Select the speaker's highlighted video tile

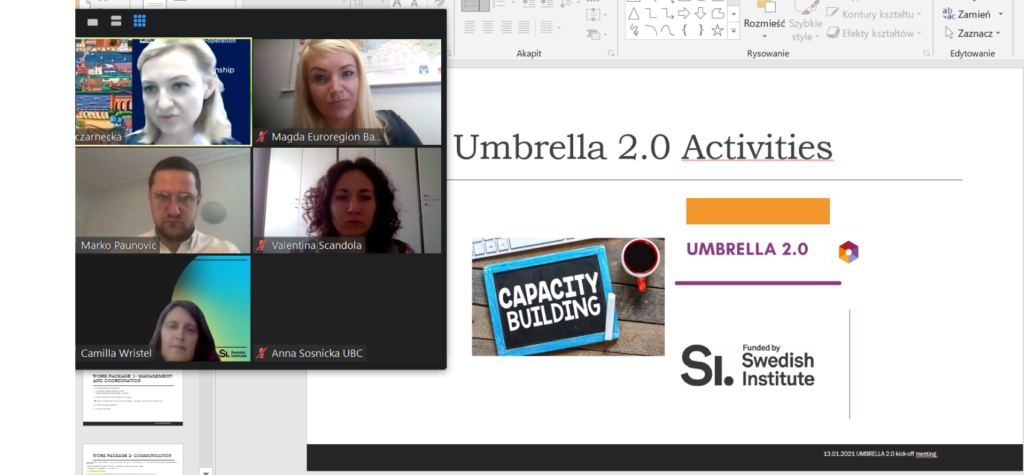163,91
